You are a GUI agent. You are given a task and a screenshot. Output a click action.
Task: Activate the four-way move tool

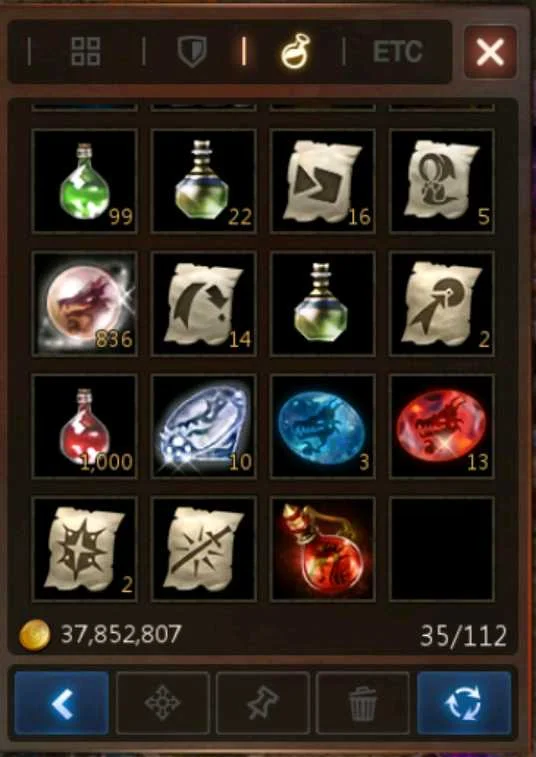pyautogui.click(x=163, y=702)
